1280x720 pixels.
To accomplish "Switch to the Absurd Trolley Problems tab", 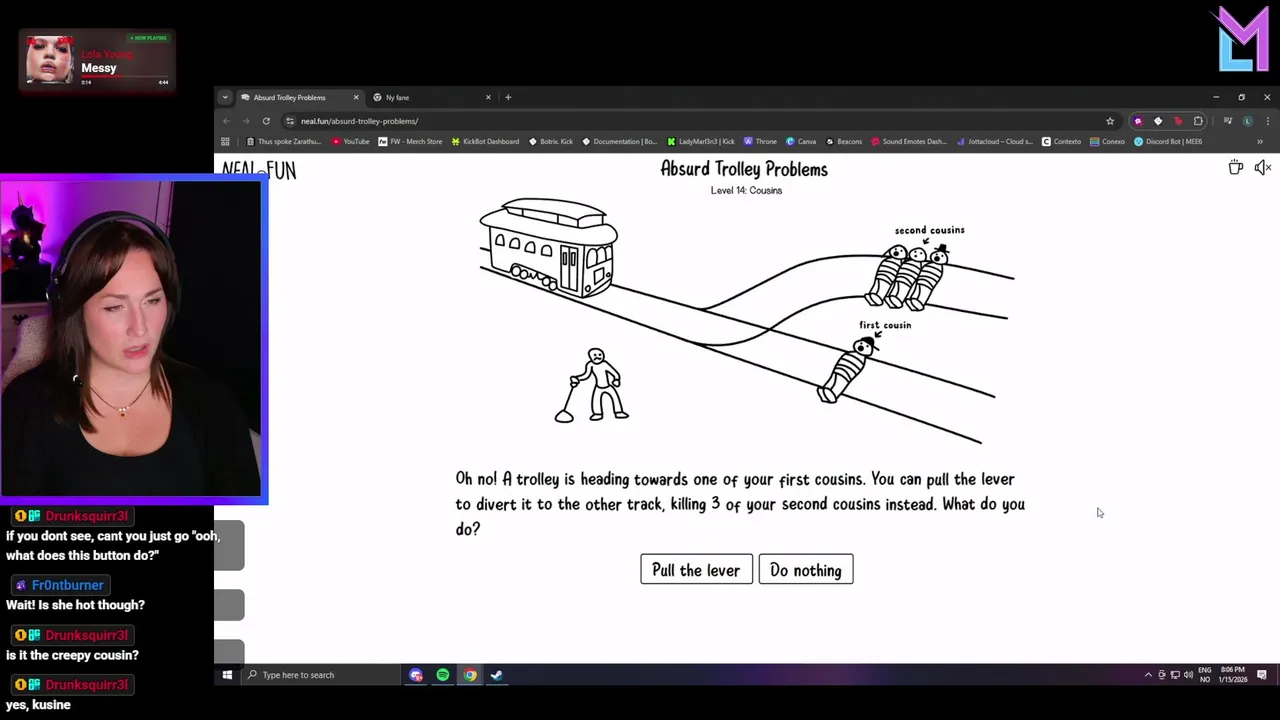I will pyautogui.click(x=298, y=97).
